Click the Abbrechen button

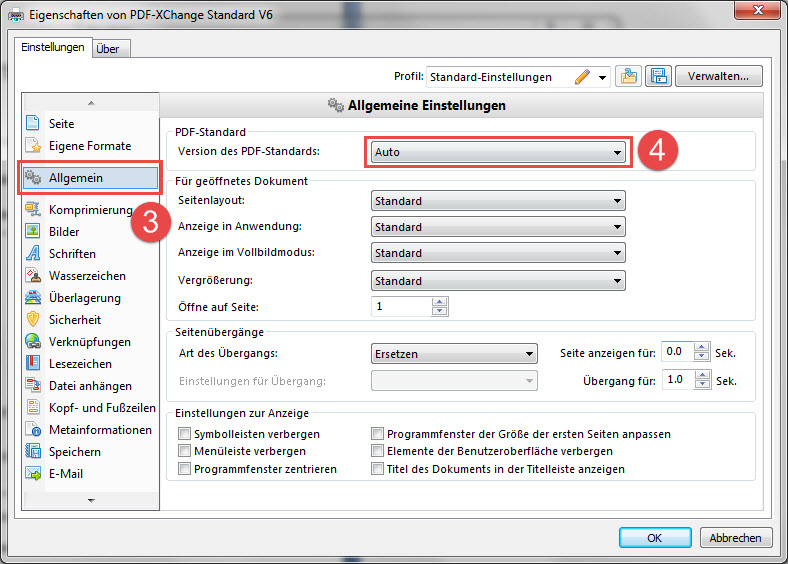735,537
